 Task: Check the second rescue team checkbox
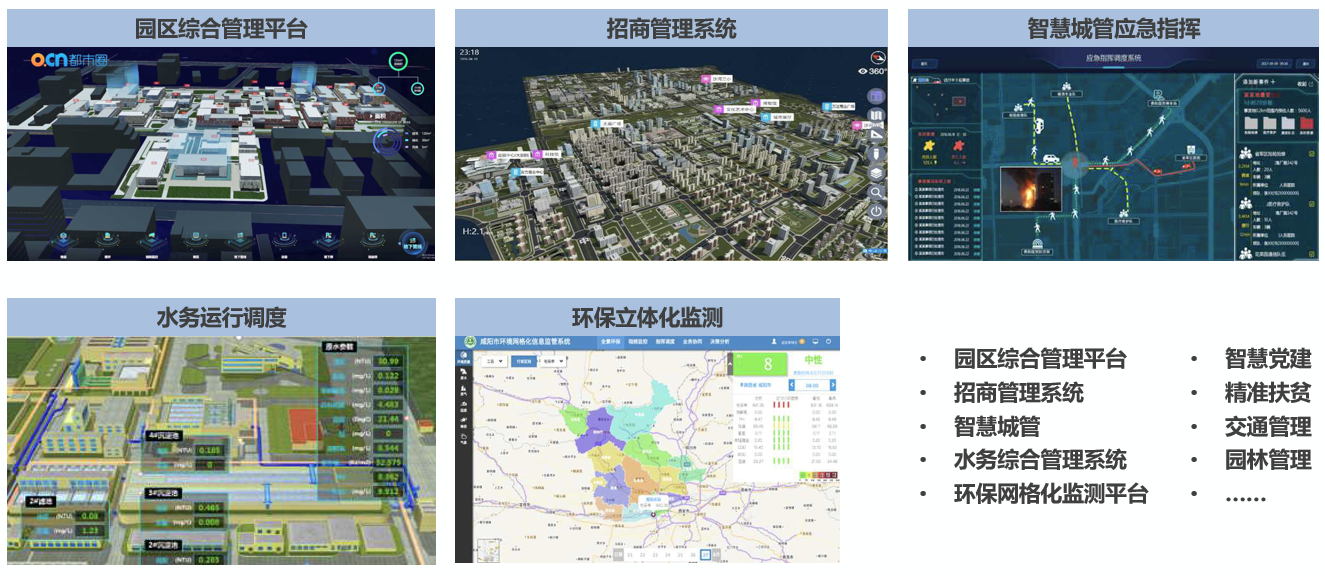coord(1312,204)
